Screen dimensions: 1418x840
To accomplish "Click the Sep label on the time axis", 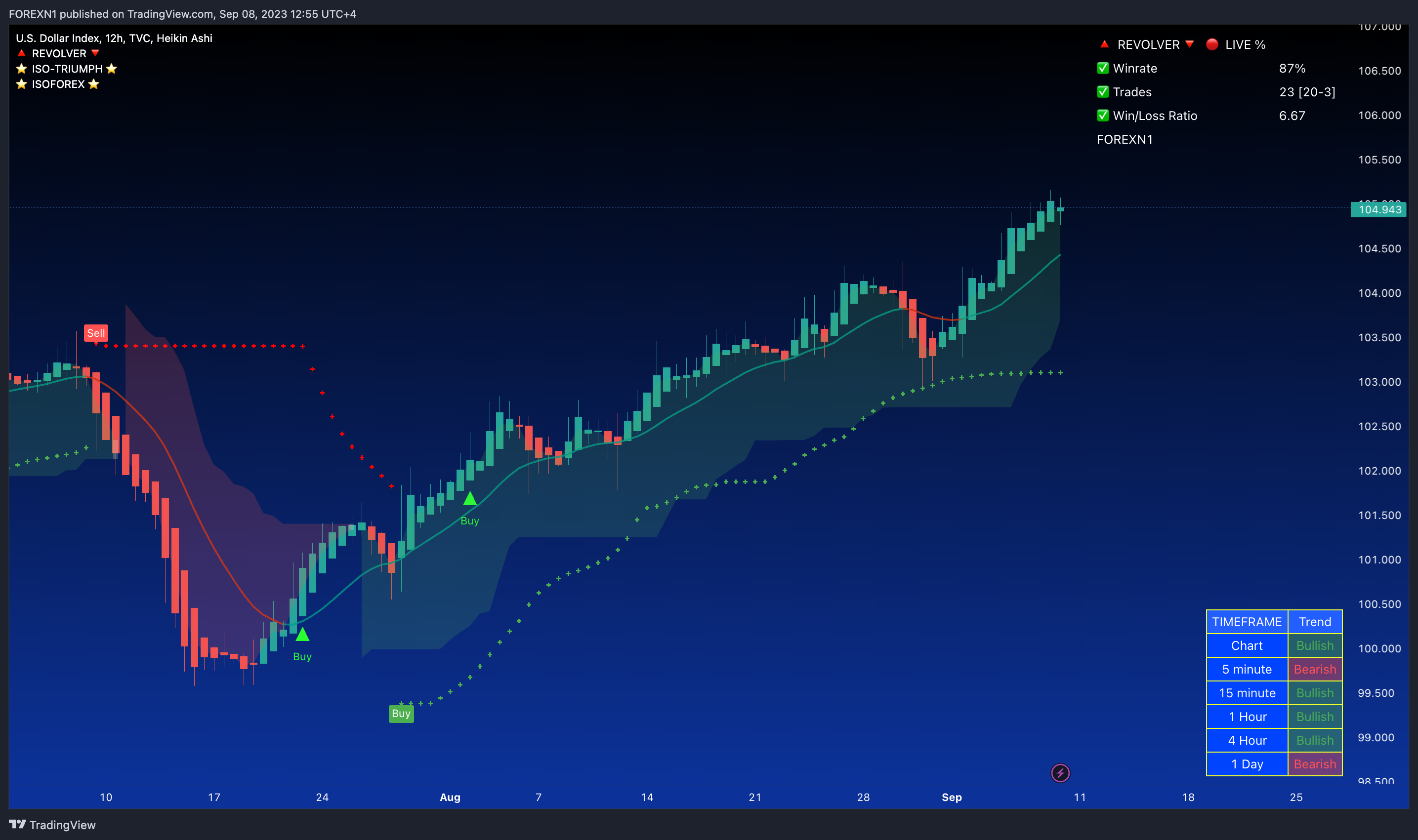I will [952, 797].
